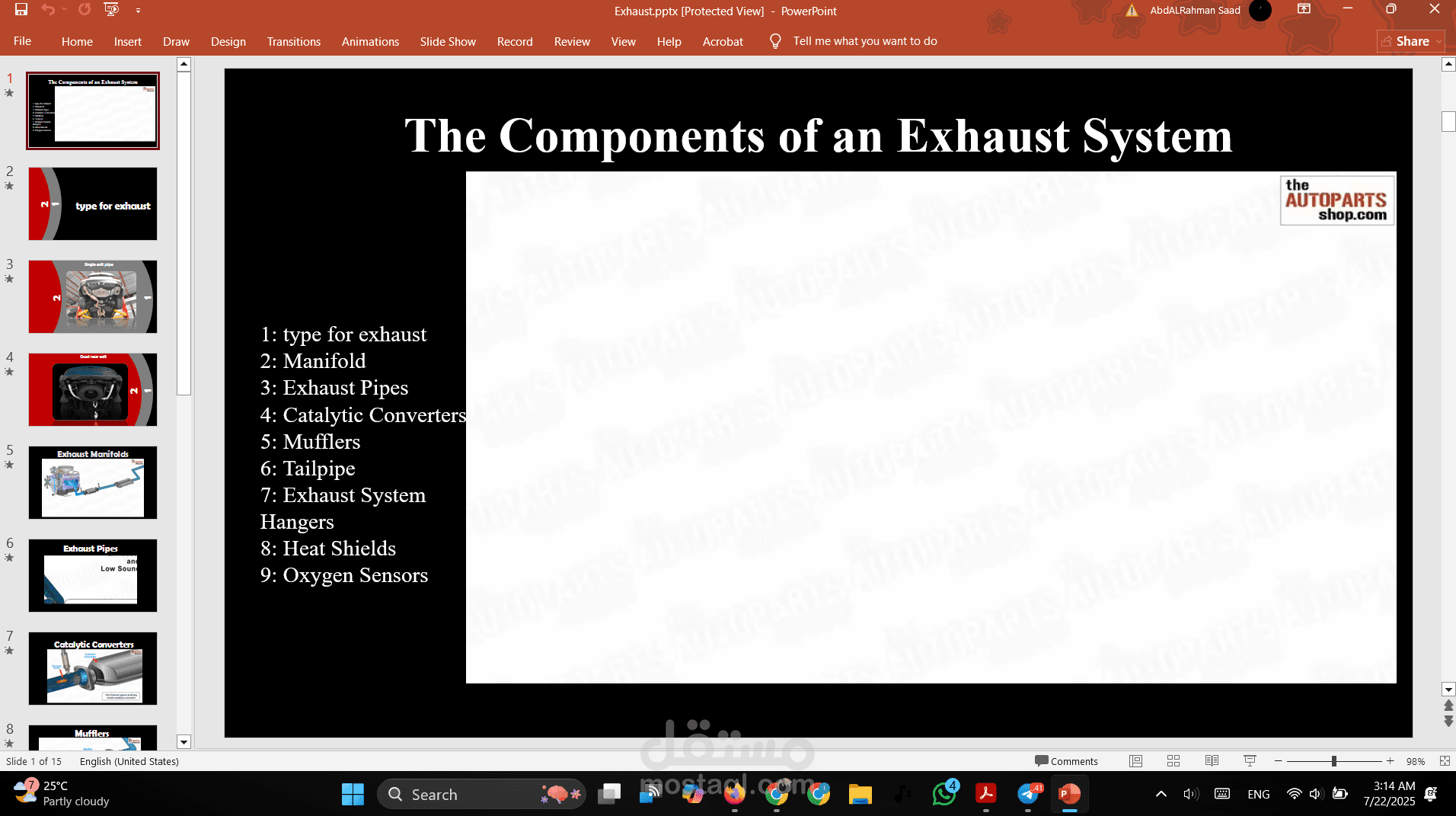Click the AUTOPARTS shop.com logo on the slide
The image size is (1456, 816).
point(1337,200)
